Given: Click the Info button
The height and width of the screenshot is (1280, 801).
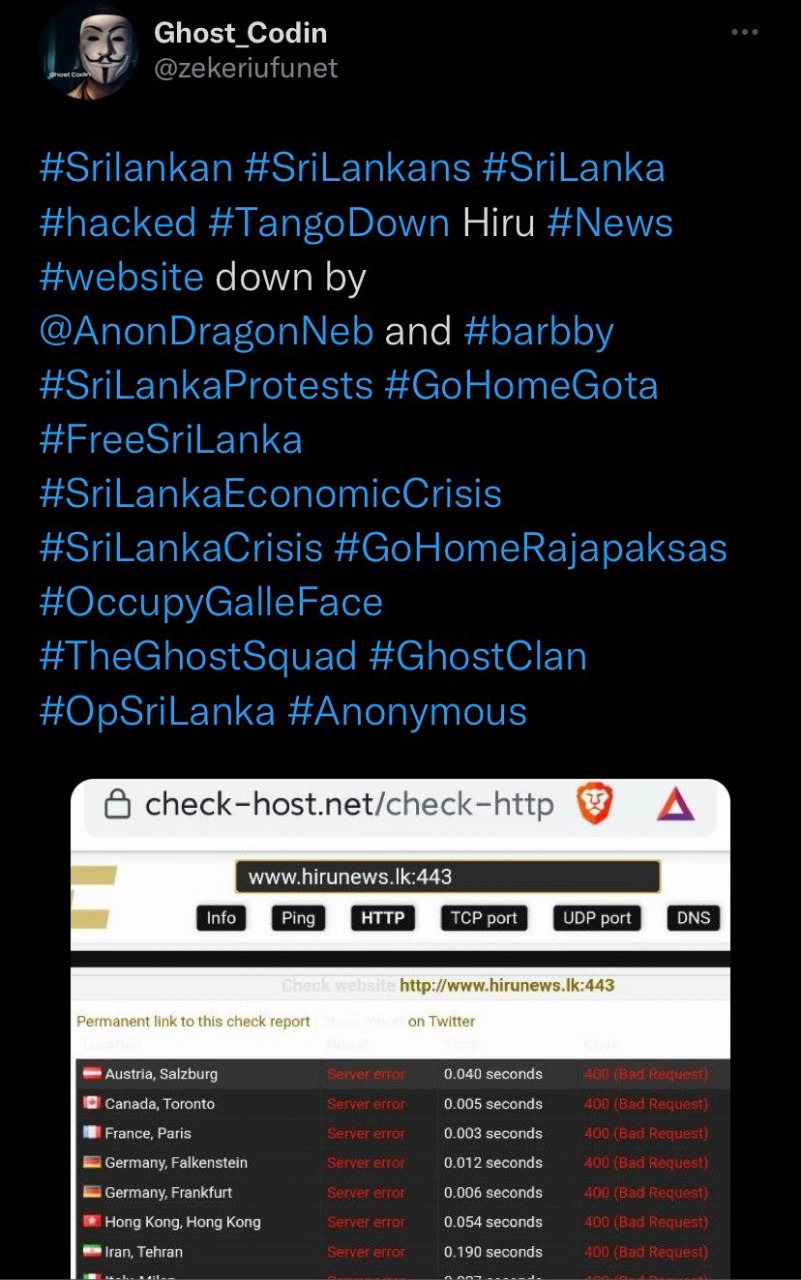Looking at the screenshot, I should pos(221,918).
